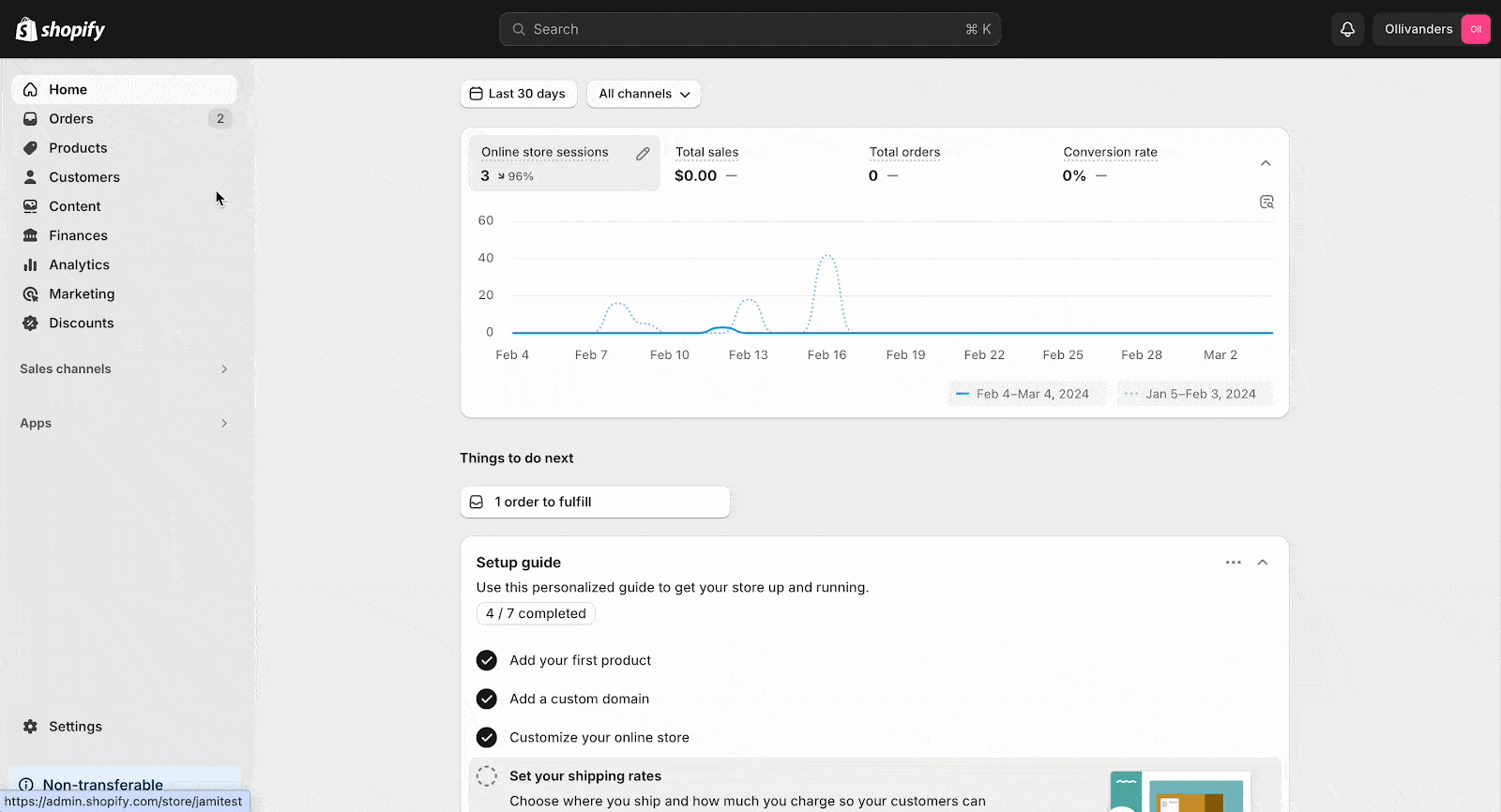Open the Last 30 days date picker
This screenshot has height=812, width=1501.
518,94
